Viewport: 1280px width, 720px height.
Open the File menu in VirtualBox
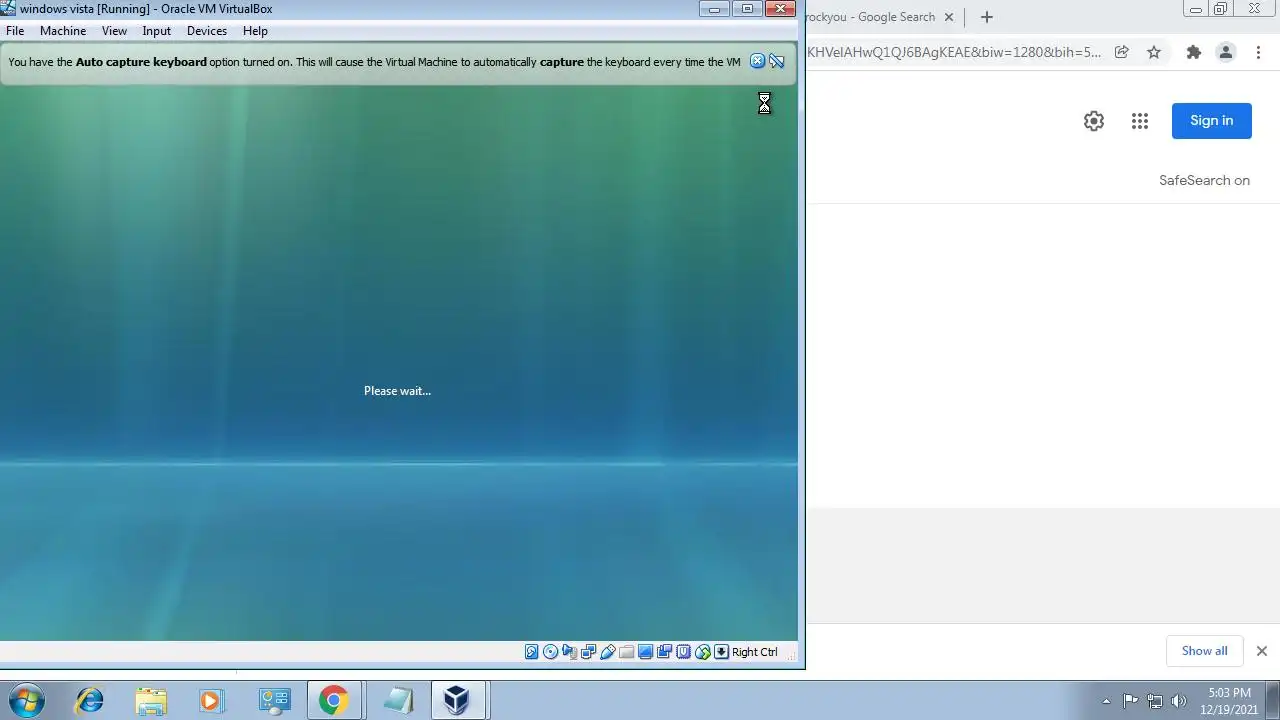15,31
